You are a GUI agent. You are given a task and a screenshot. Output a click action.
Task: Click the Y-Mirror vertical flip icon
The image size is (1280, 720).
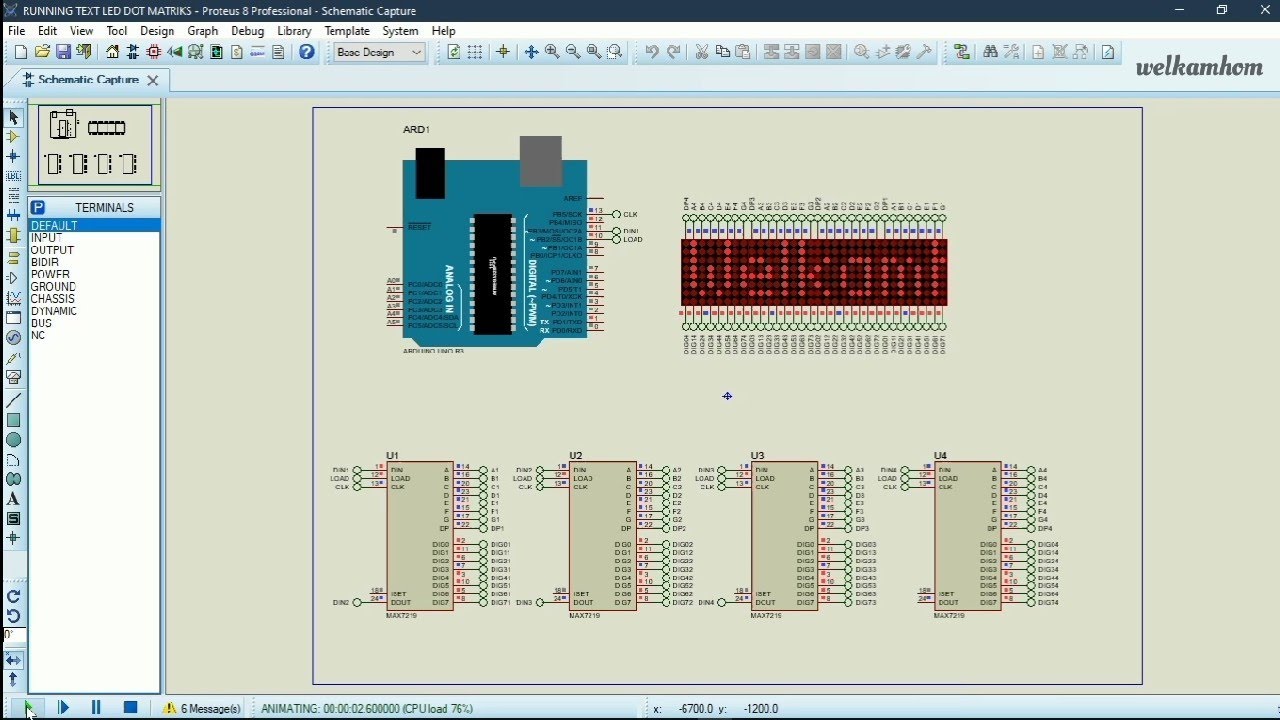[x=13, y=680]
